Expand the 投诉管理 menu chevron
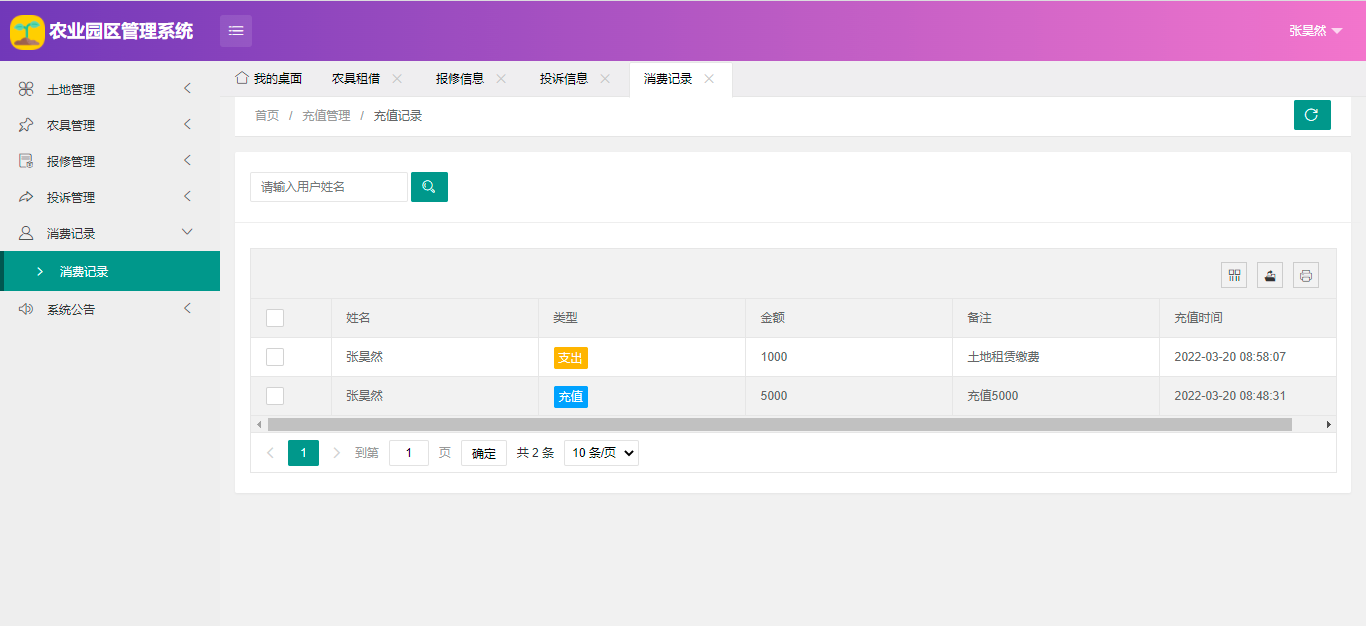Viewport: 1366px width, 626px height. 187,196
